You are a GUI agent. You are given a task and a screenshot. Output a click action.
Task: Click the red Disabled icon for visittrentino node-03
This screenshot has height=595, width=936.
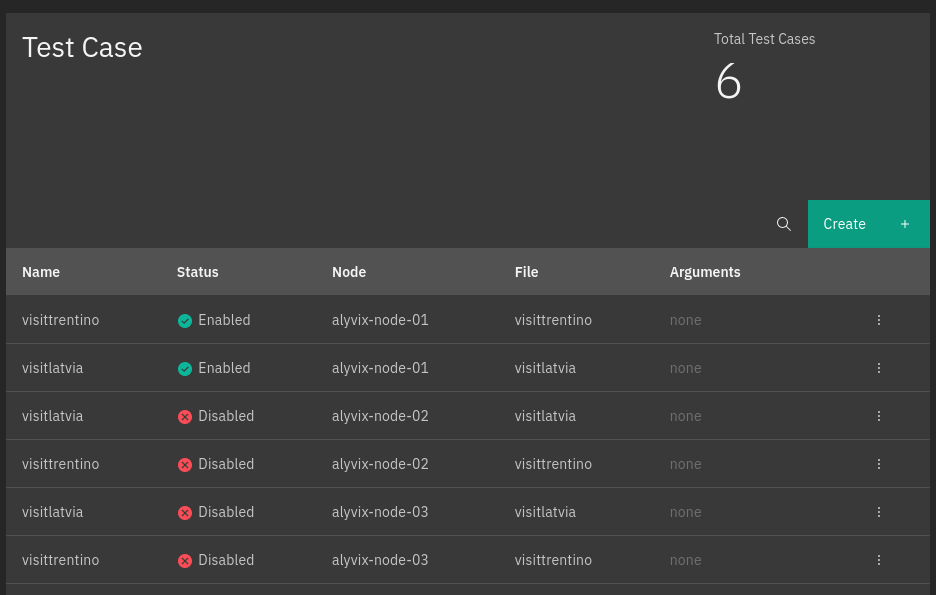(x=185, y=561)
